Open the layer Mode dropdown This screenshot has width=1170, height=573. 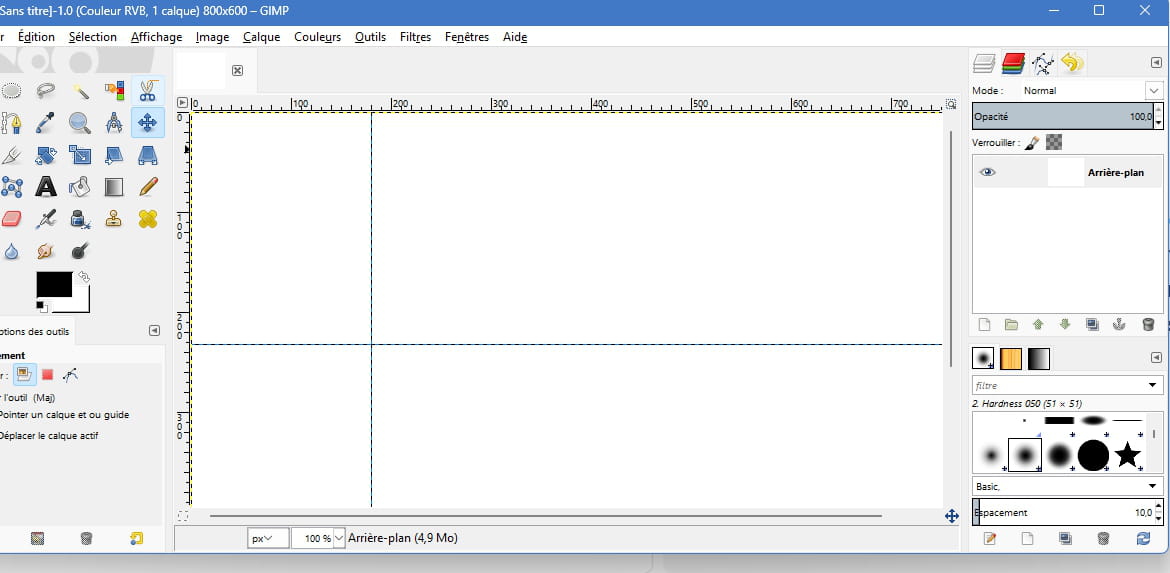tap(1153, 90)
